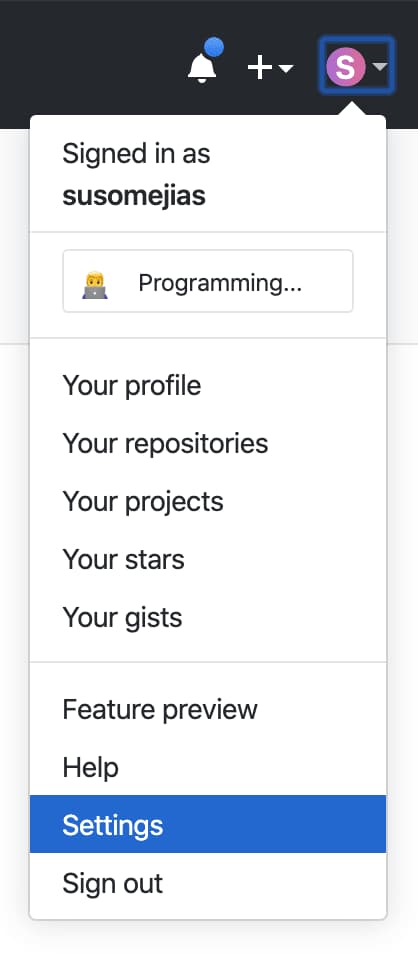This screenshot has height=969, width=418.
Task: Click the 'Signed in as' label
Action: tap(137, 153)
